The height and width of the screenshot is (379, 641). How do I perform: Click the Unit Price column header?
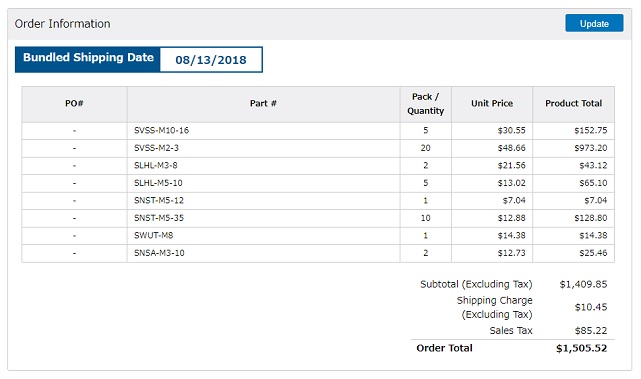click(492, 104)
